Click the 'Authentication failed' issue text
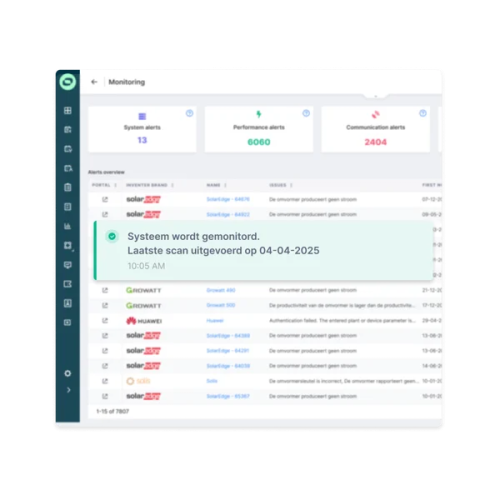Screen dimensions: 500x500 (x=342, y=321)
